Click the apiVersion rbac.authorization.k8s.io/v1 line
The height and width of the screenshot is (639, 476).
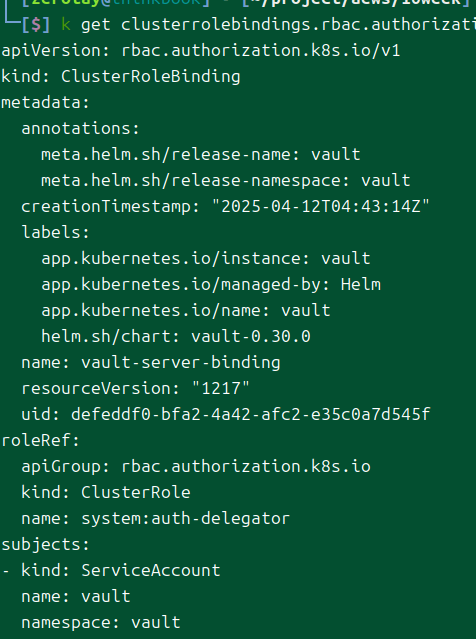pos(201,51)
